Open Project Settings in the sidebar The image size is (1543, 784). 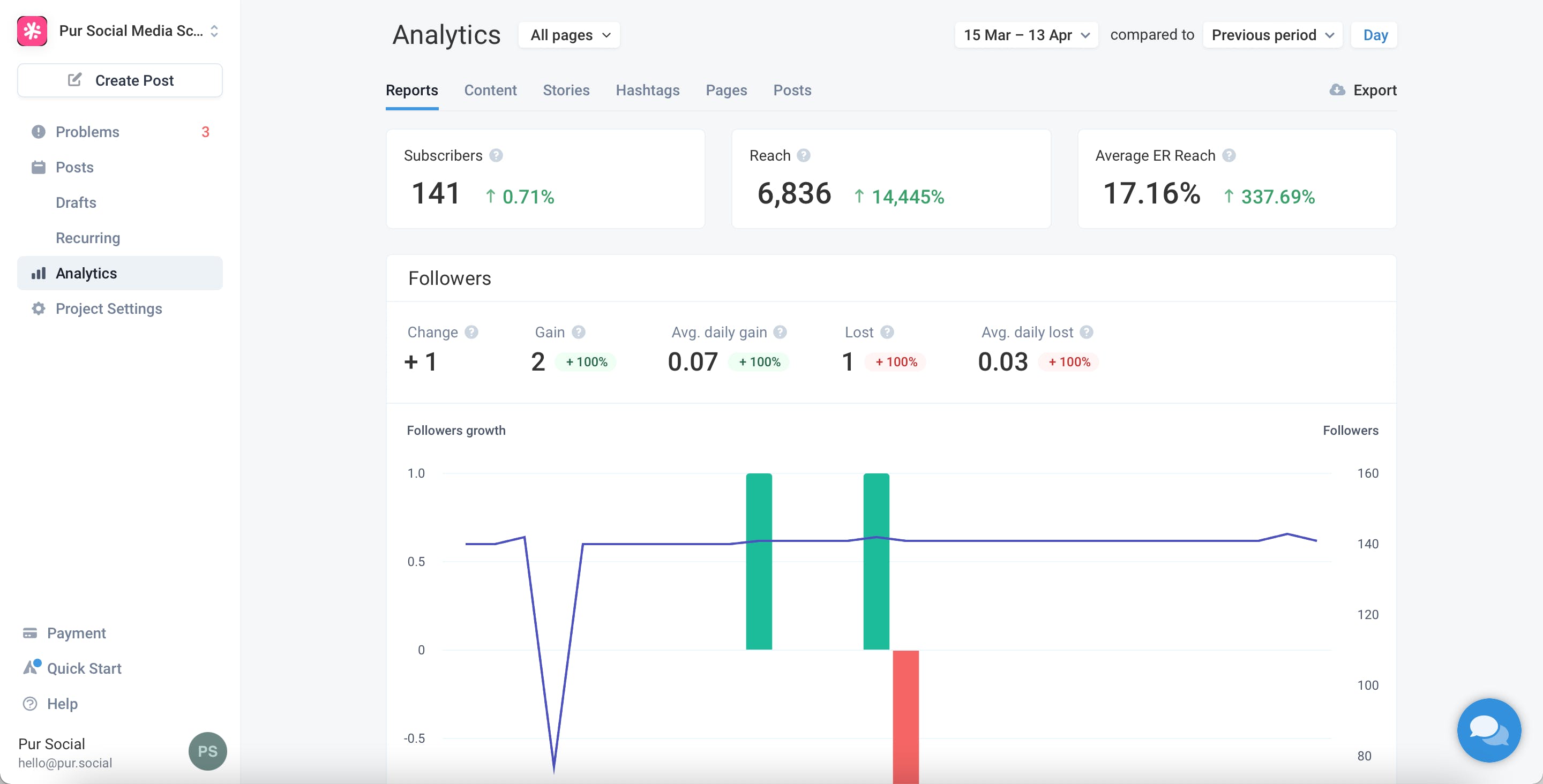(120, 308)
